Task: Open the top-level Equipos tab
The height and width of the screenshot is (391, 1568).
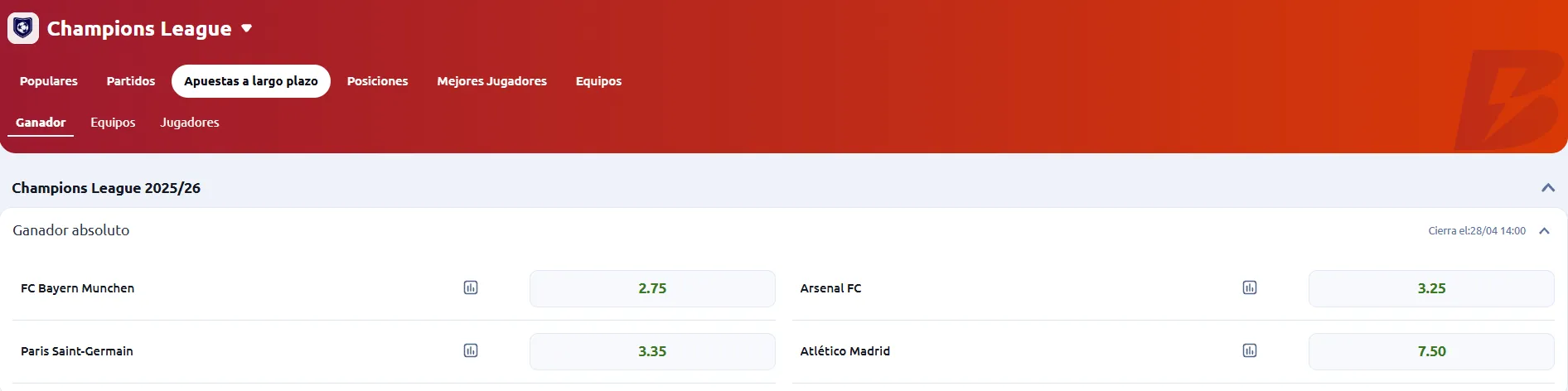Action: click(598, 81)
